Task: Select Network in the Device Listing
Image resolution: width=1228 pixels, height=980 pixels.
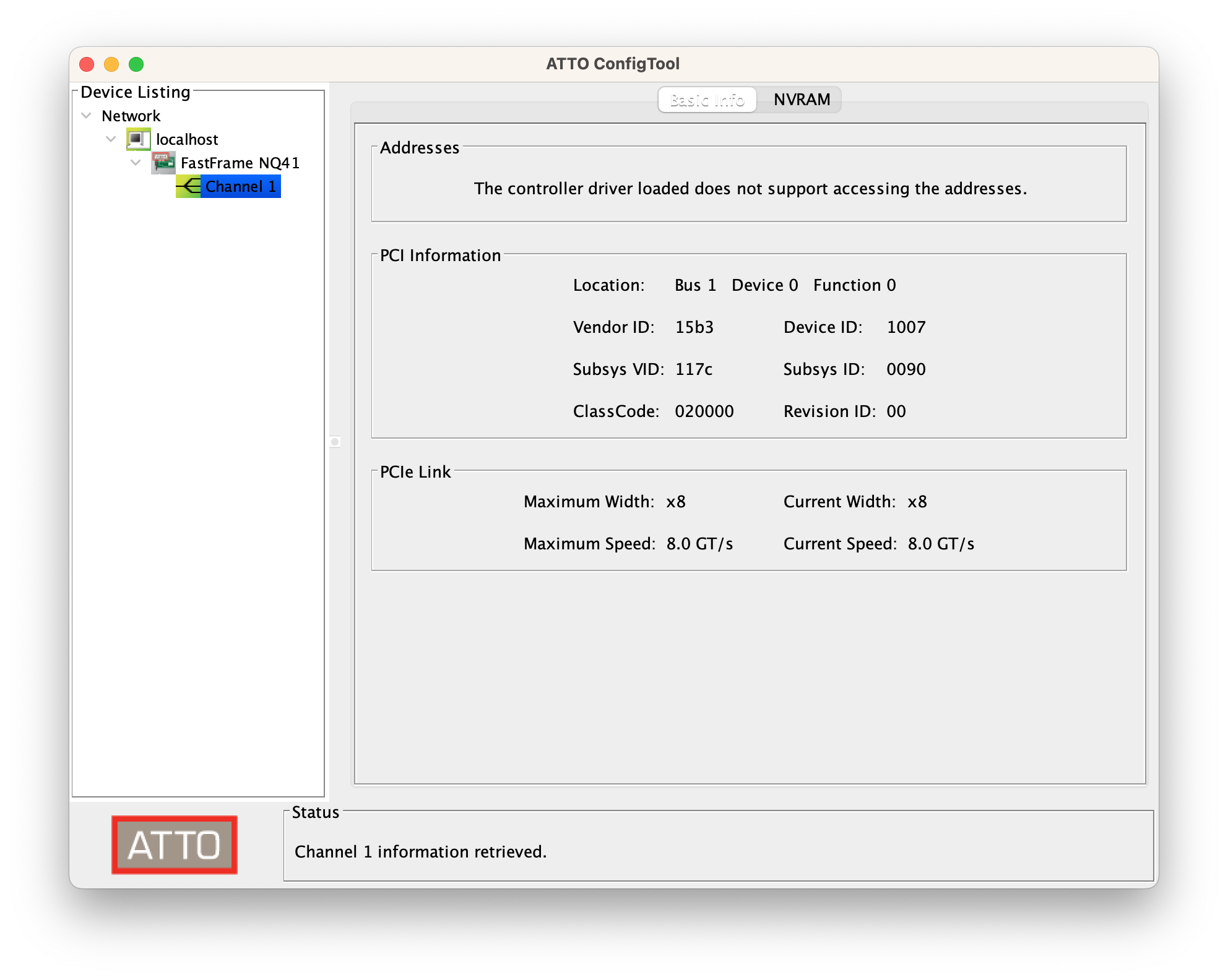Action: point(131,116)
